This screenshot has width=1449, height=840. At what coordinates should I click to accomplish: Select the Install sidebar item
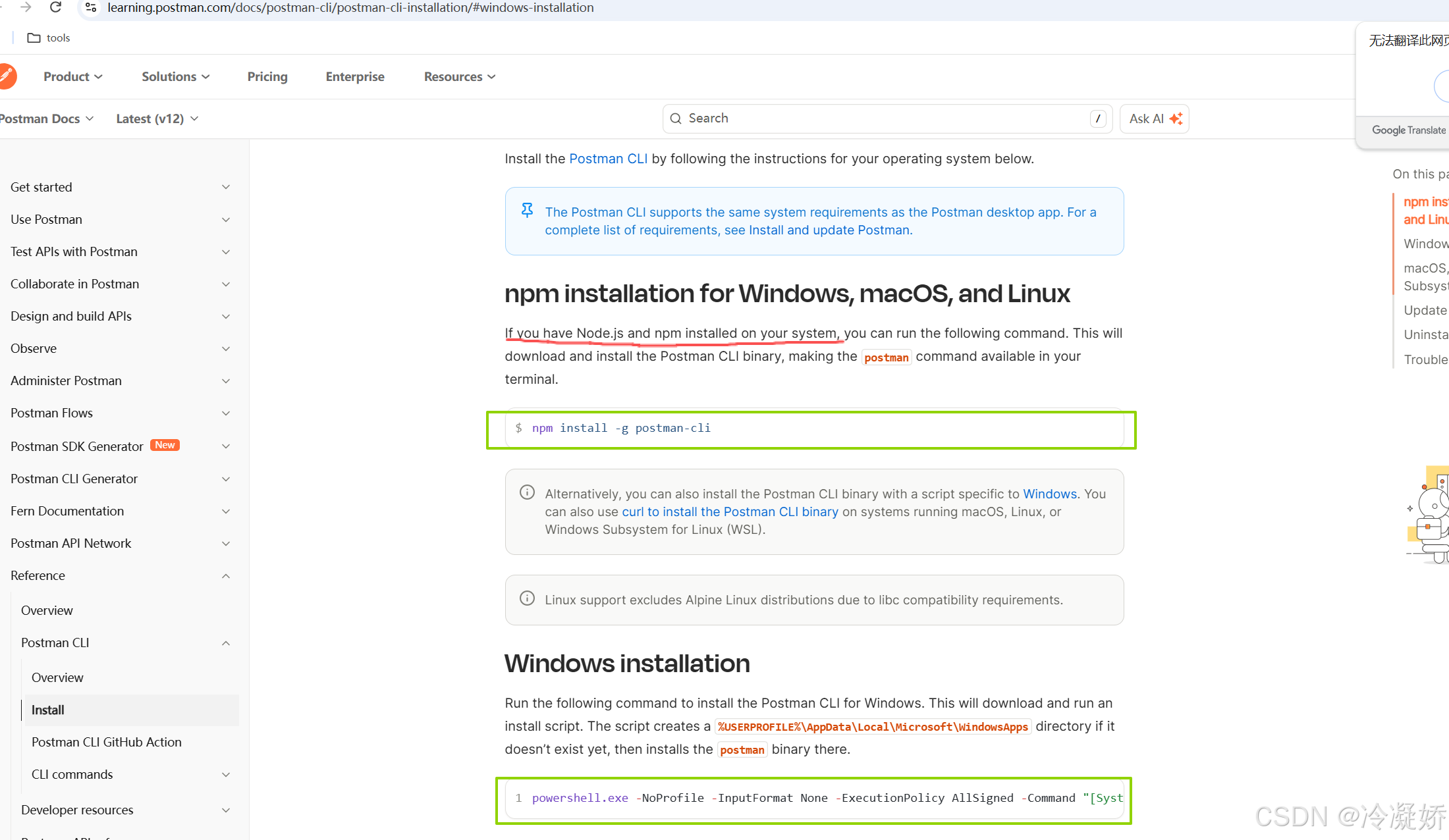132,710
